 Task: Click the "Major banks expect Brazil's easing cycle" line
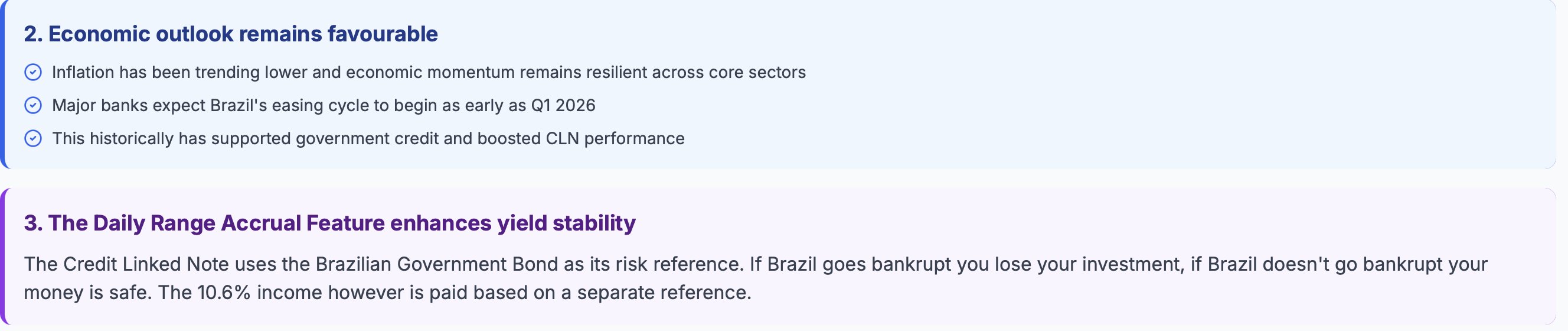(x=243, y=105)
